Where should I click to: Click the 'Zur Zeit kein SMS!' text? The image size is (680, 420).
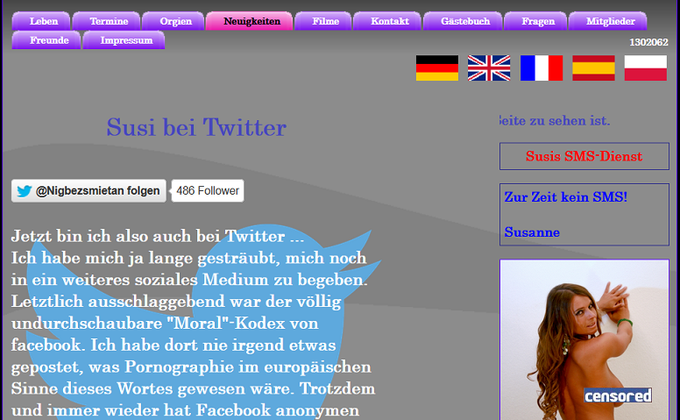(x=566, y=197)
